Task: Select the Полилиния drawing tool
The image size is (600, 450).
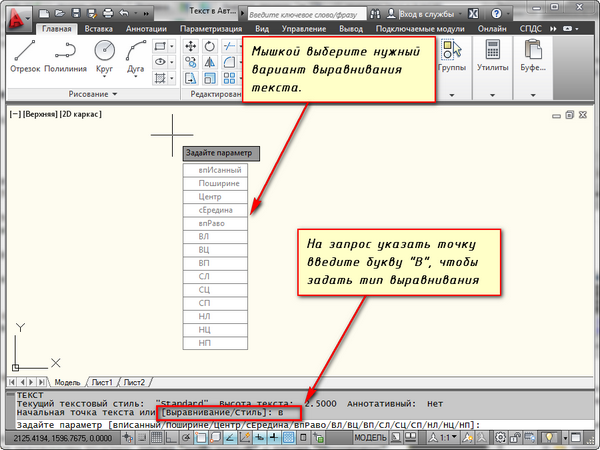Action: click(65, 57)
